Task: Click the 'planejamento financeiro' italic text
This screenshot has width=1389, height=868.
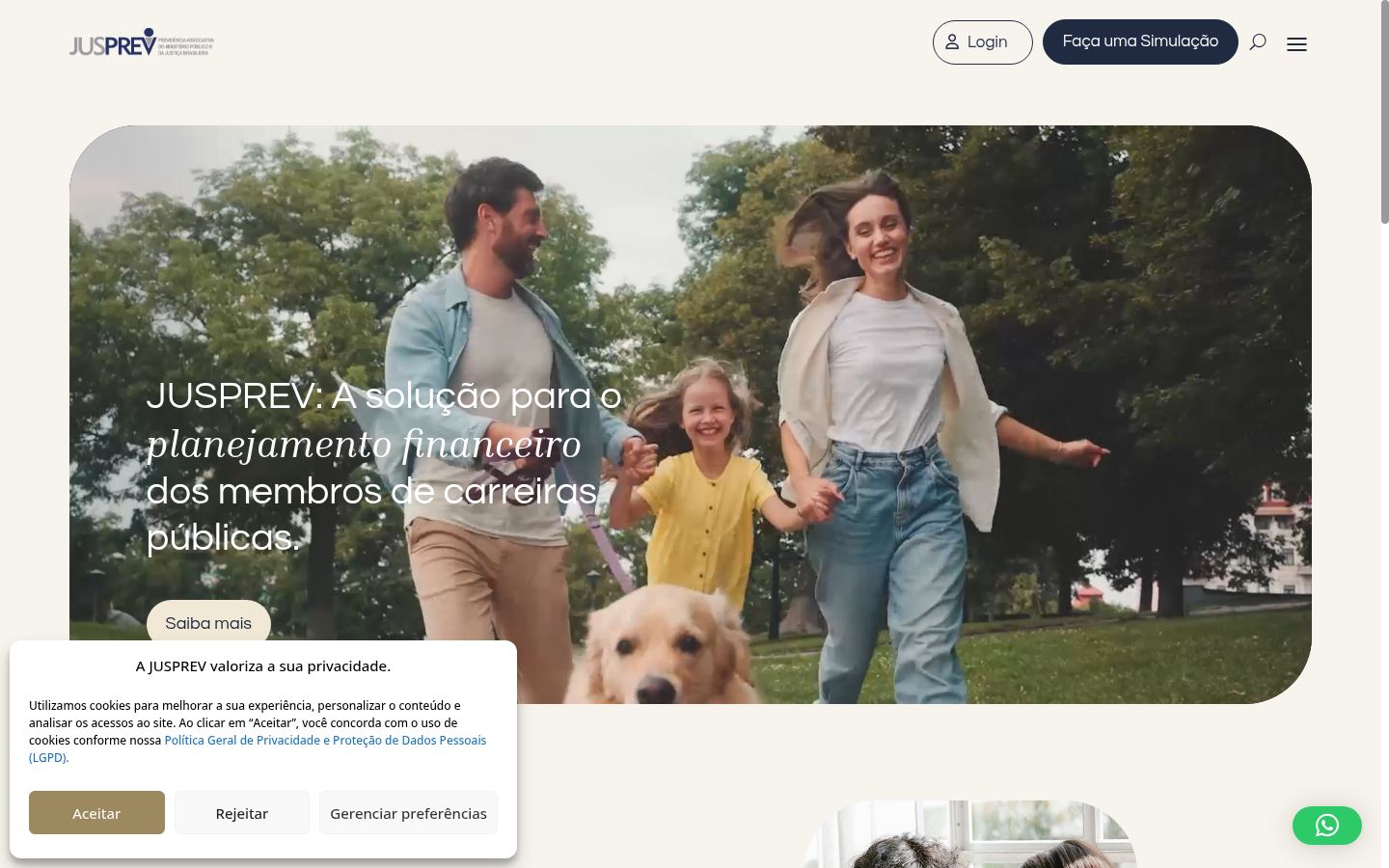Action: click(364, 444)
